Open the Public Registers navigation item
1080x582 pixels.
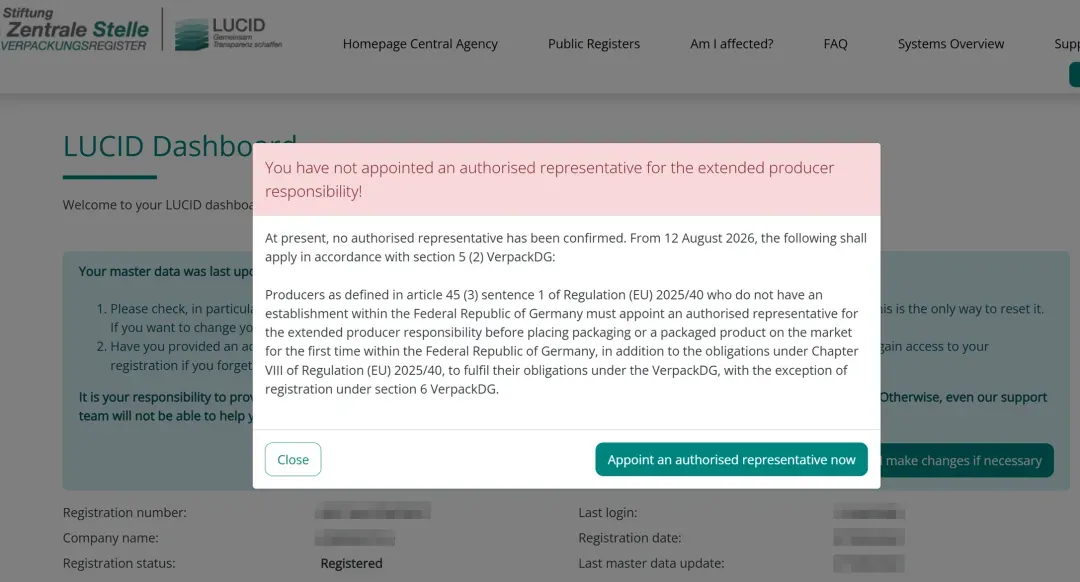(594, 43)
